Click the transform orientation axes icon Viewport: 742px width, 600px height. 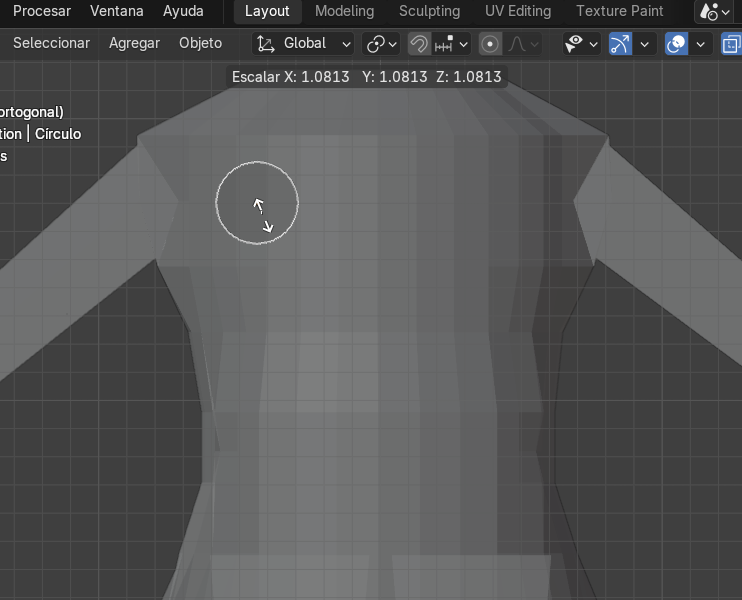(x=265, y=44)
